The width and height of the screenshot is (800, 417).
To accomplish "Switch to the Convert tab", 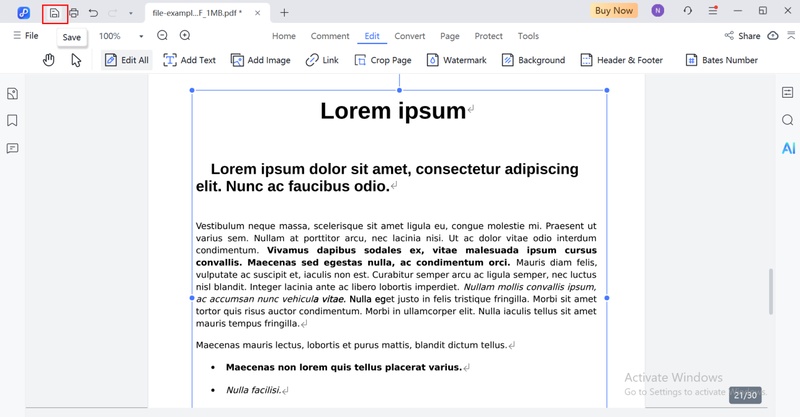I will click(409, 36).
